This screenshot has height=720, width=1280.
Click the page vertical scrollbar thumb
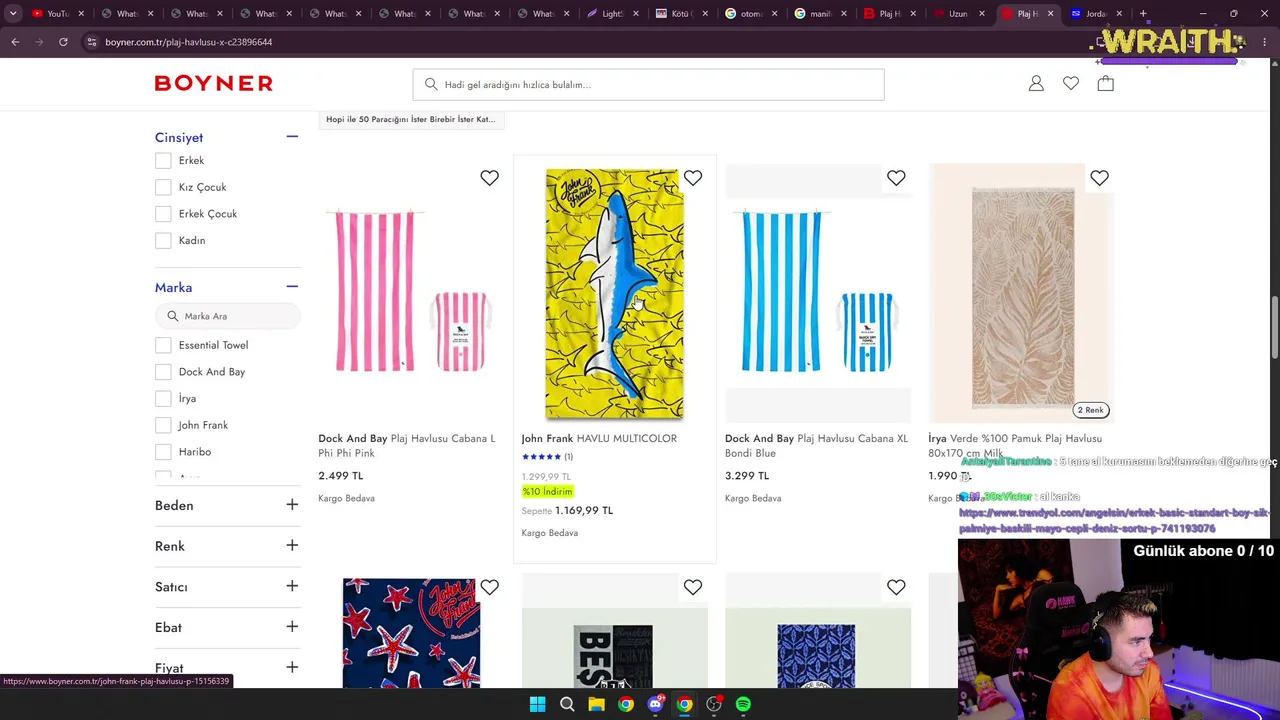1274,327
